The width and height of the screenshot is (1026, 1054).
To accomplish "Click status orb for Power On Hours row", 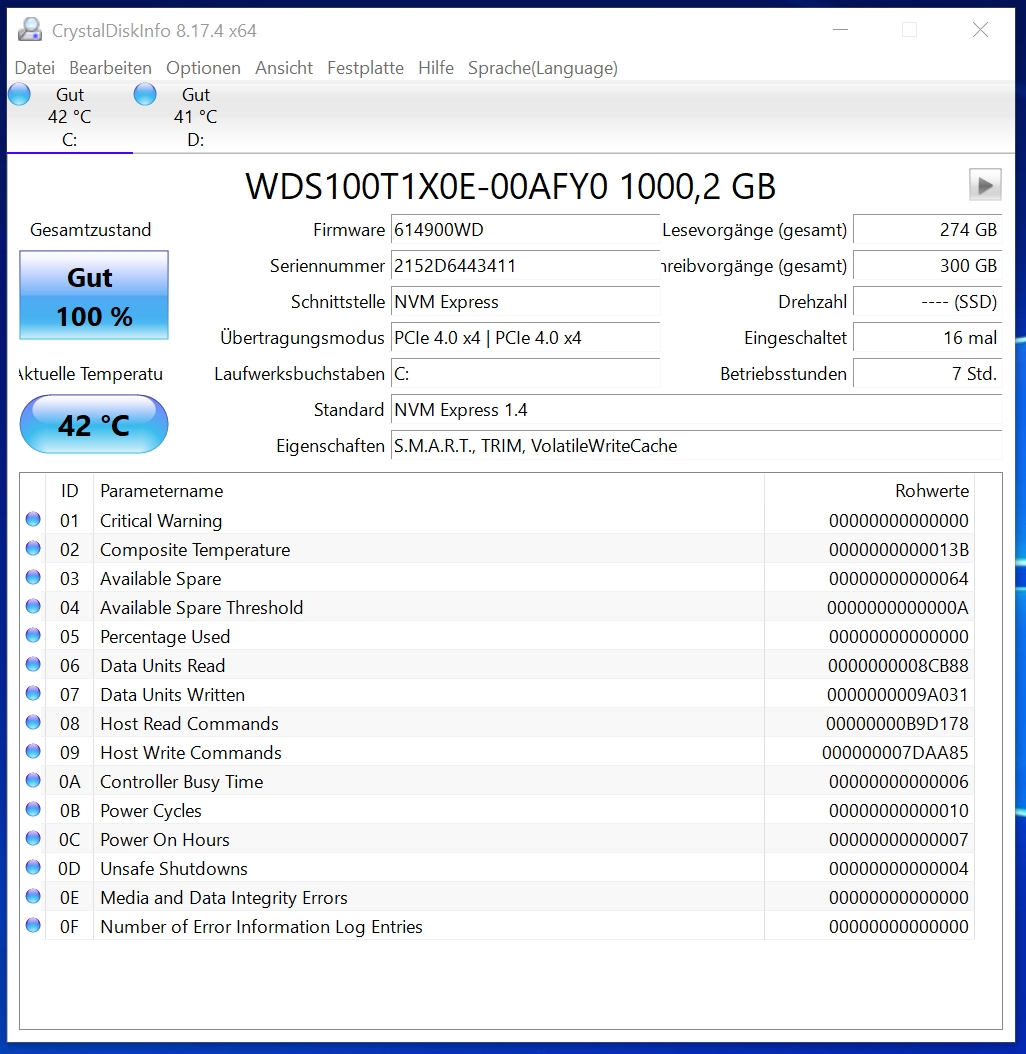I will [33, 838].
